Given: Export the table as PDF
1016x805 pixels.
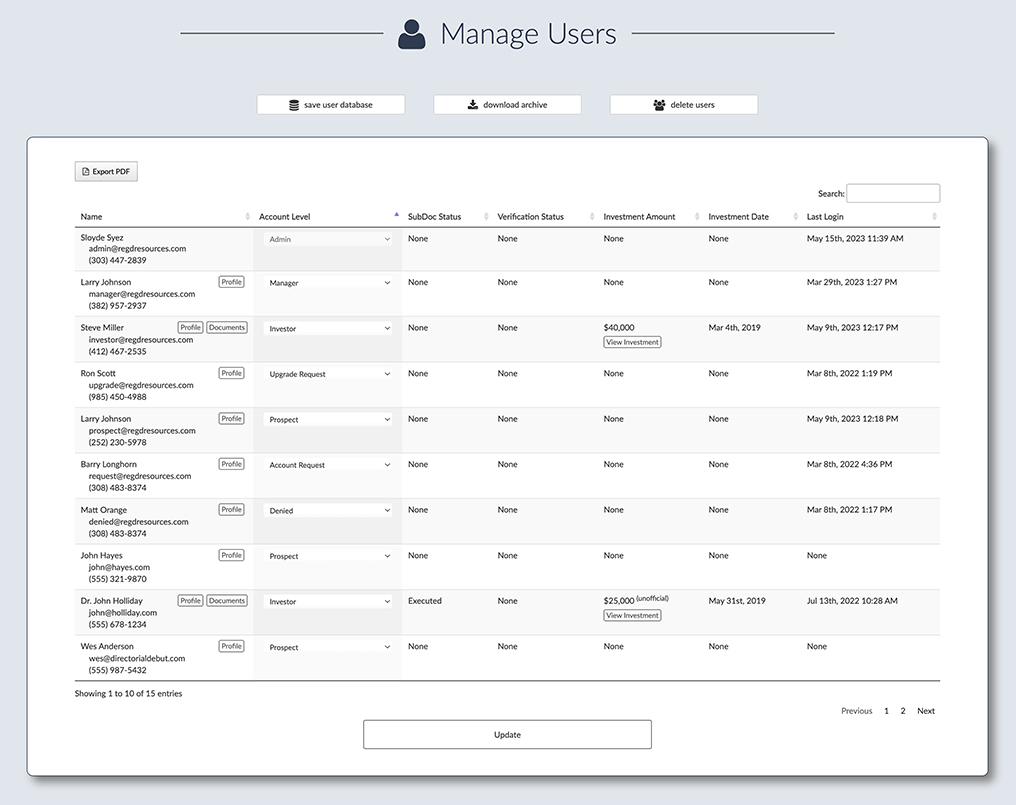Looking at the screenshot, I should 106,172.
